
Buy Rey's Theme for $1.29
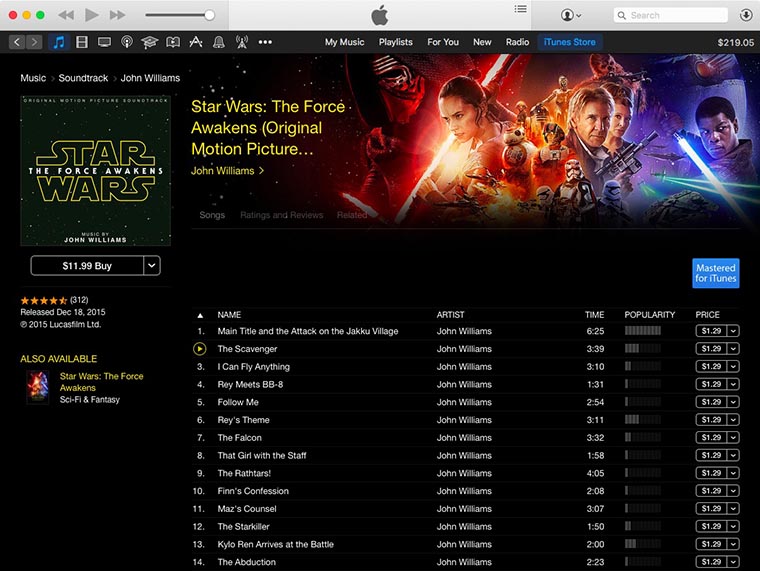pos(712,420)
